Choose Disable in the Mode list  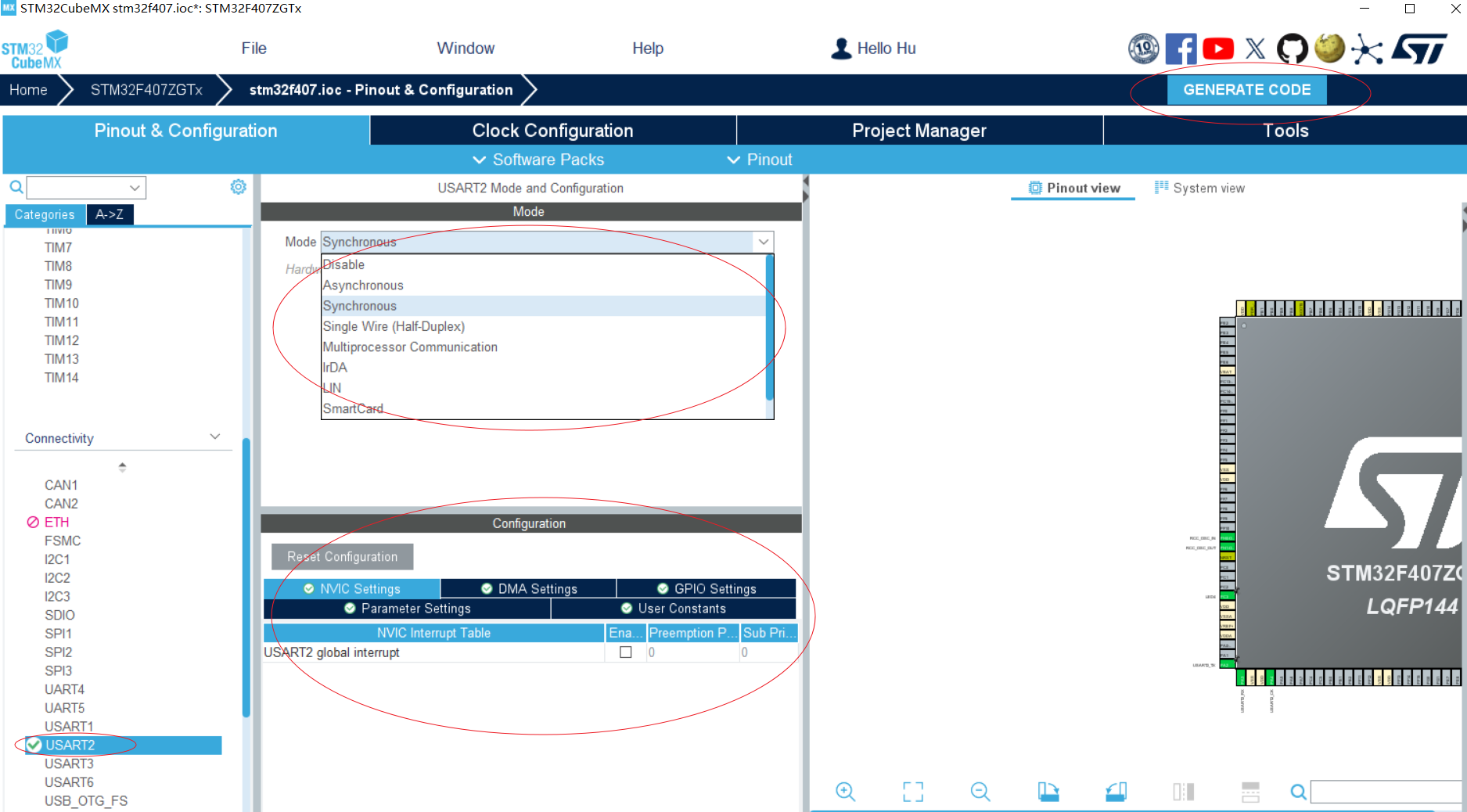coord(543,264)
